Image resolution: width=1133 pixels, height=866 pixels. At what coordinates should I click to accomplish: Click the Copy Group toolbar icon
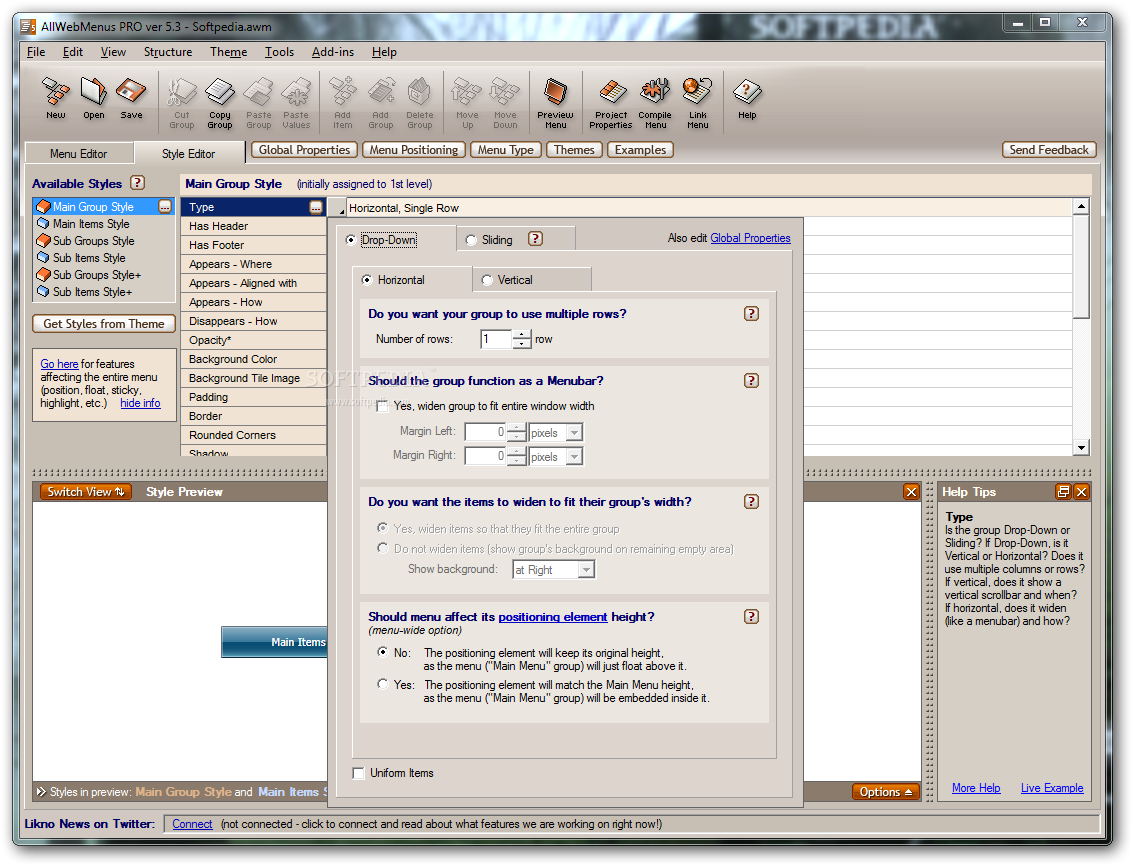point(220,103)
